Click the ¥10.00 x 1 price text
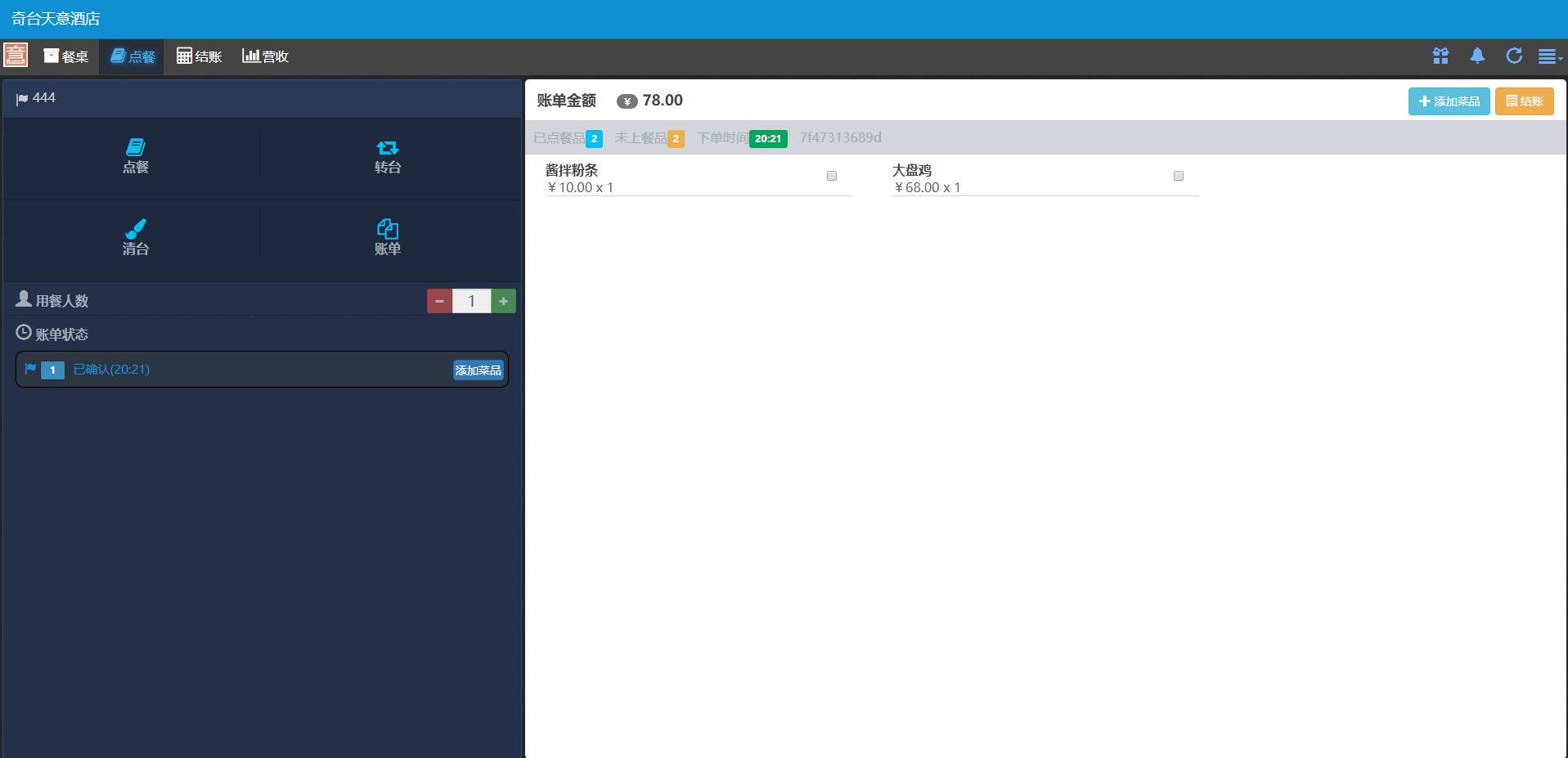The width and height of the screenshot is (1568, 758). [580, 187]
